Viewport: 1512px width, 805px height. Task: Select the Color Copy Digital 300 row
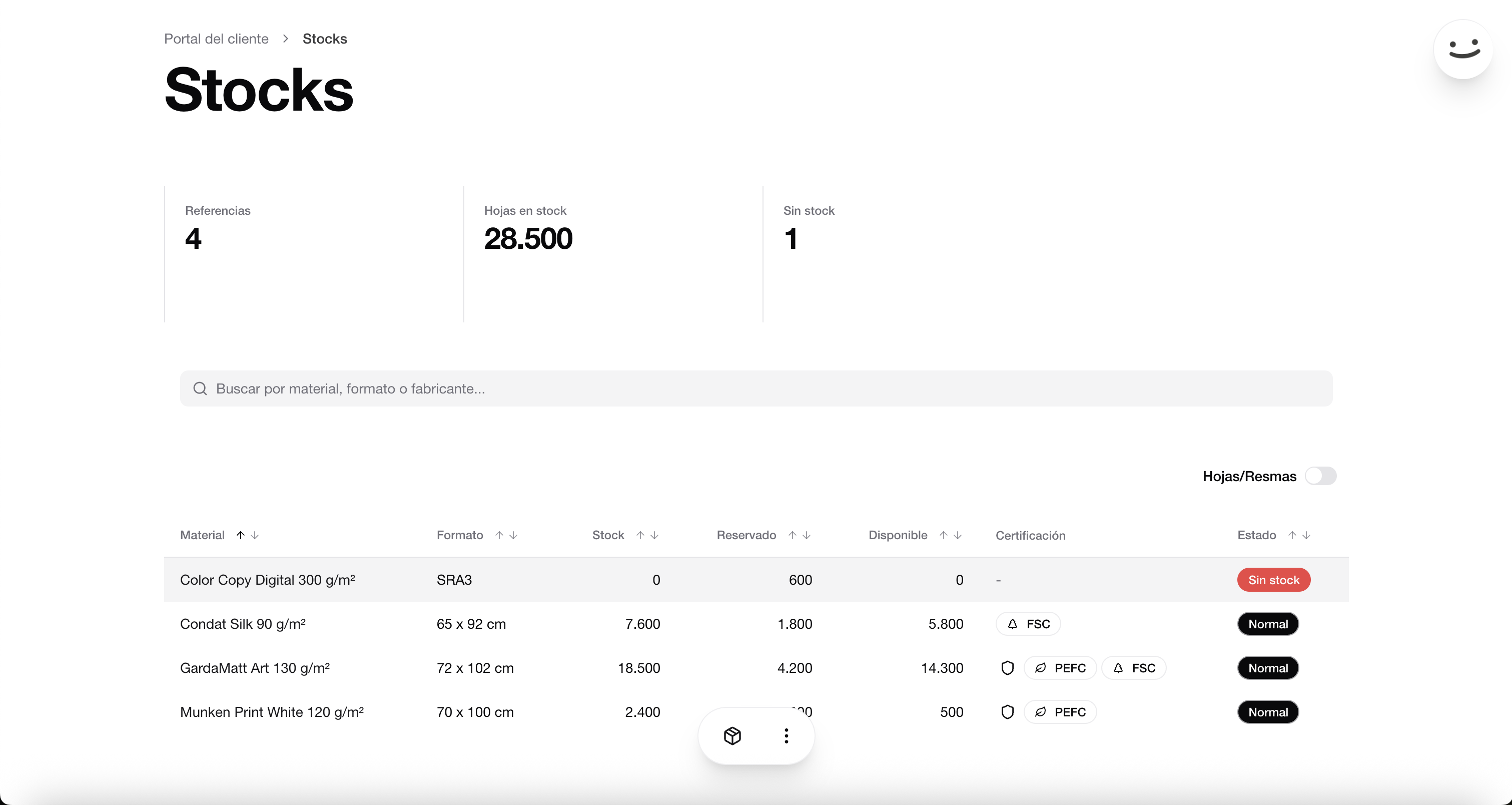point(268,580)
